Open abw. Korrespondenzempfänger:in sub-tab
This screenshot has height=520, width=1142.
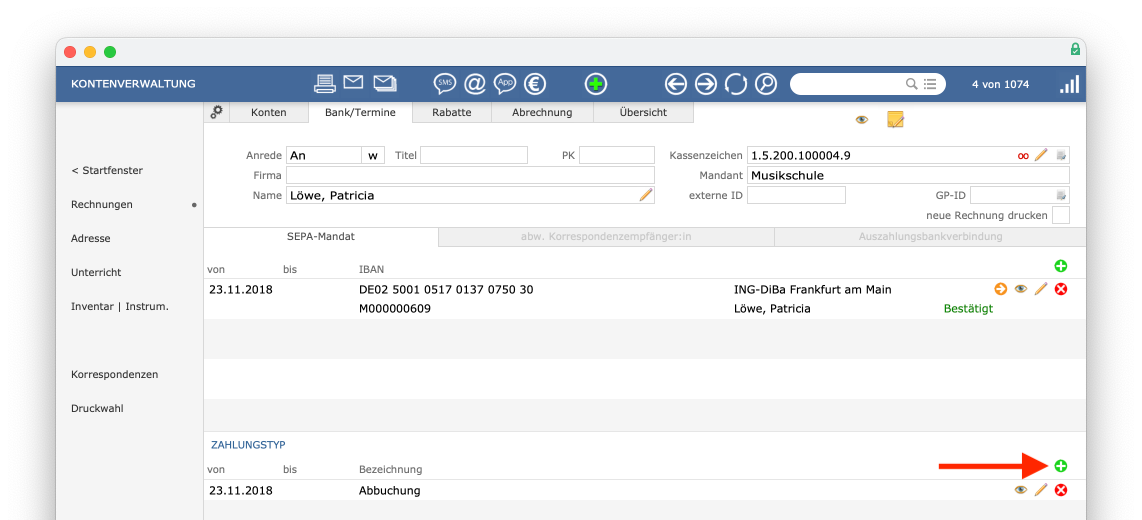point(606,237)
